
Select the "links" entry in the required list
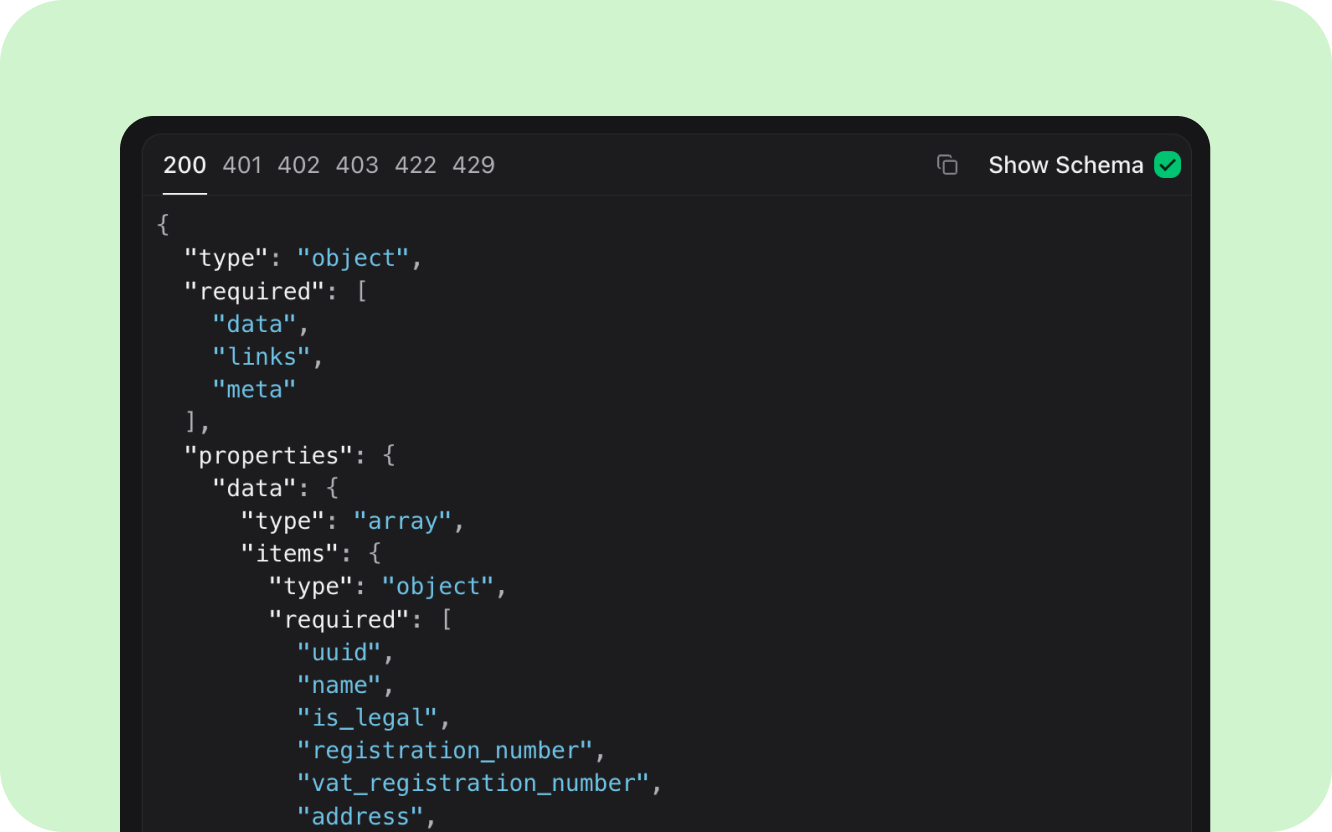262,357
